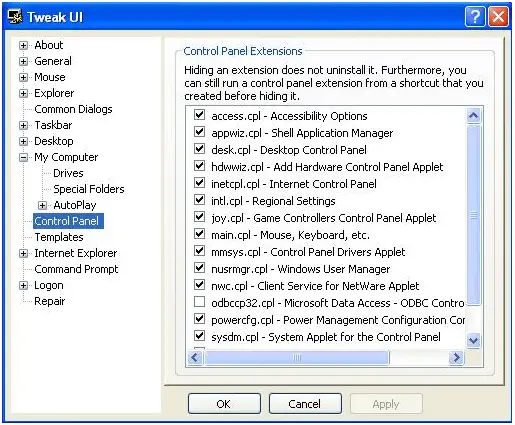
Task: Select Logon in the tree
Action: pos(49,285)
